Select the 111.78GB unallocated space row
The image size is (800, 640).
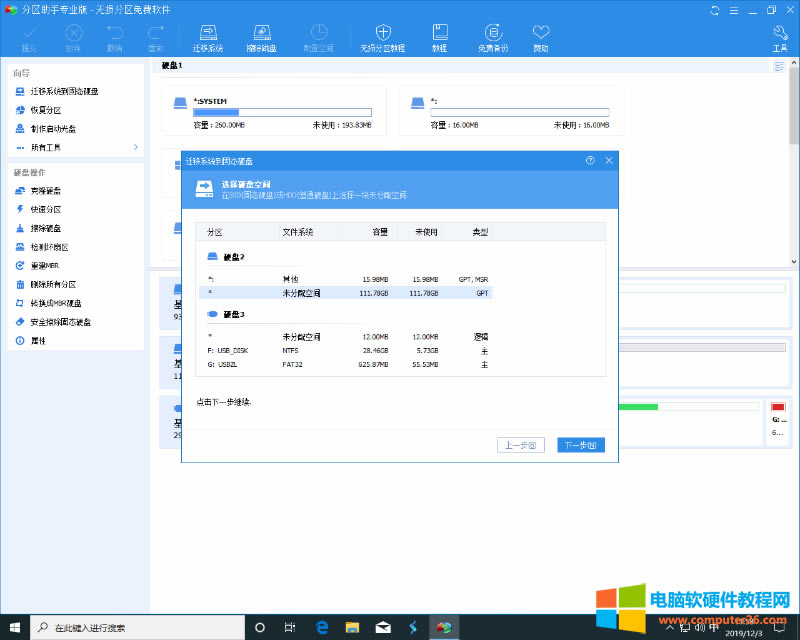coord(400,293)
